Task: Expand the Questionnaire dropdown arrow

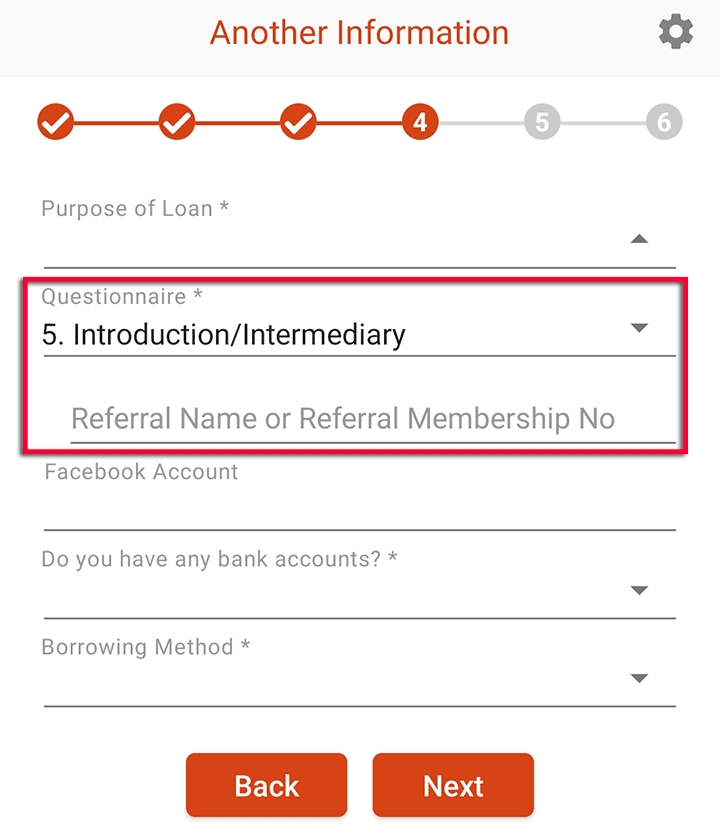Action: point(640,328)
